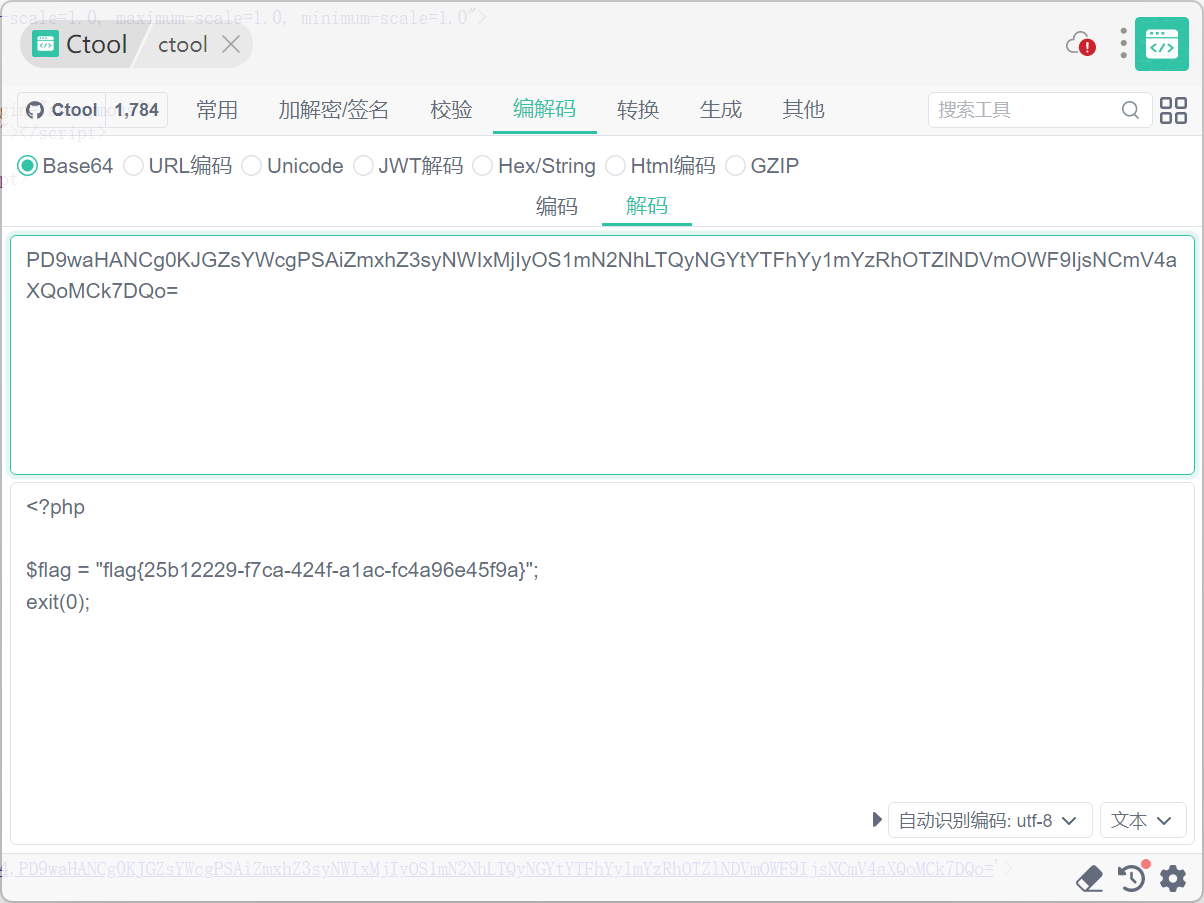1204x903 pixels.
Task: Open the three-dot more menu
Action: point(1124,44)
